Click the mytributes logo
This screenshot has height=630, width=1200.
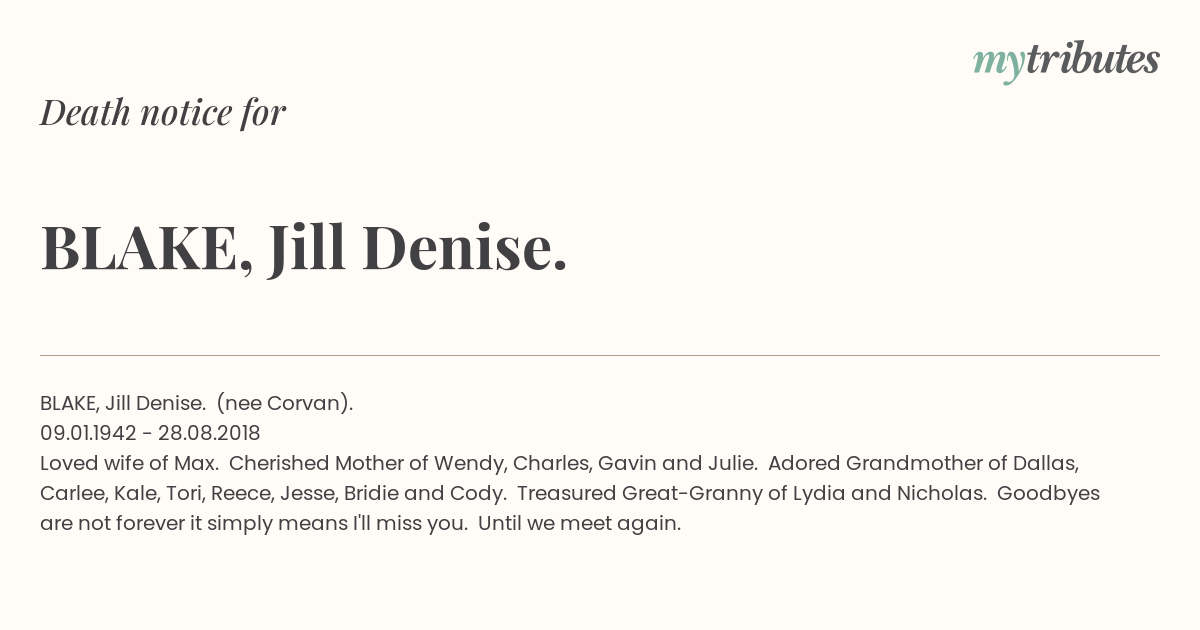(x=1066, y=61)
